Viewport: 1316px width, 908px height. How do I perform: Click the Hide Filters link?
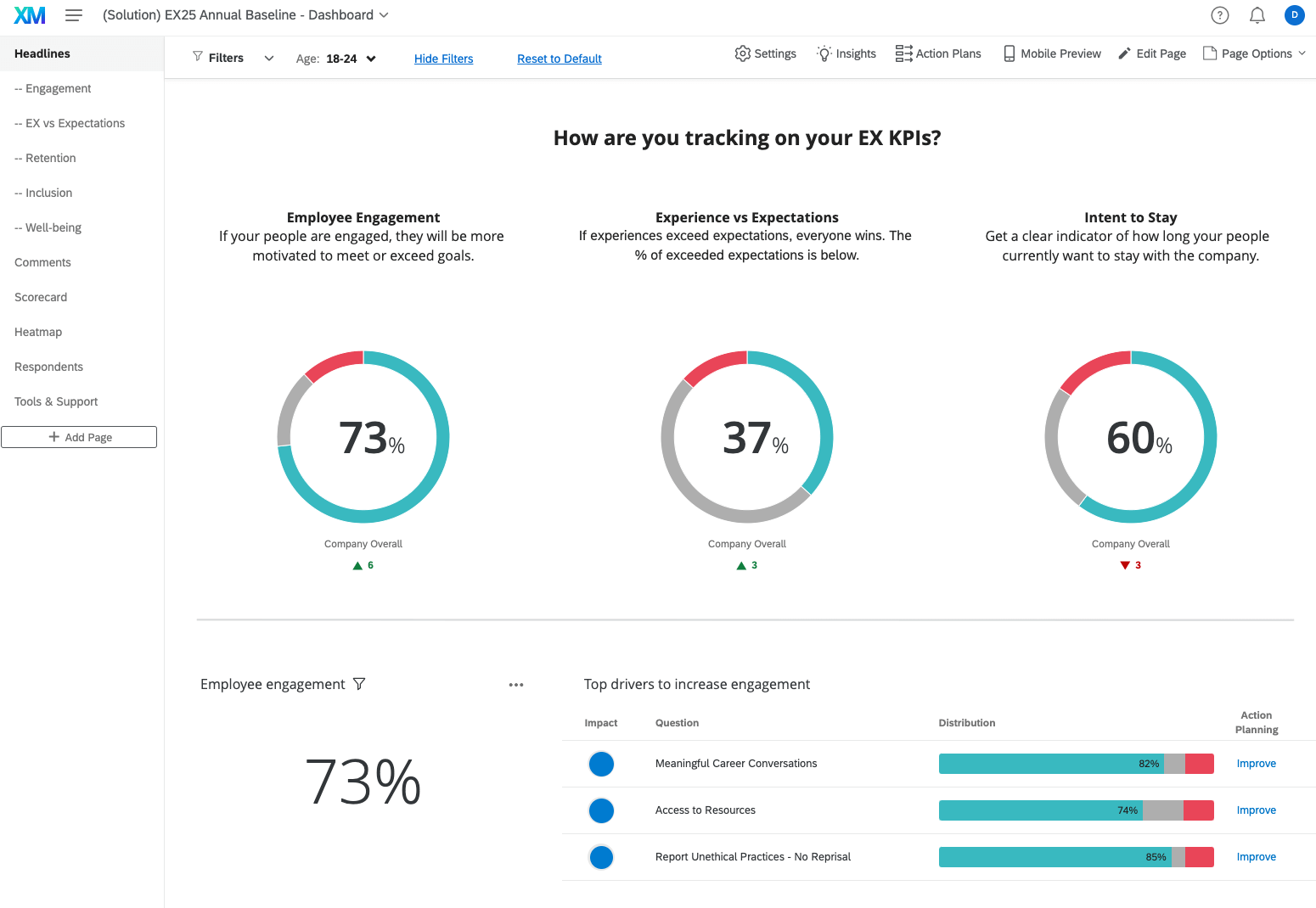pyautogui.click(x=444, y=59)
